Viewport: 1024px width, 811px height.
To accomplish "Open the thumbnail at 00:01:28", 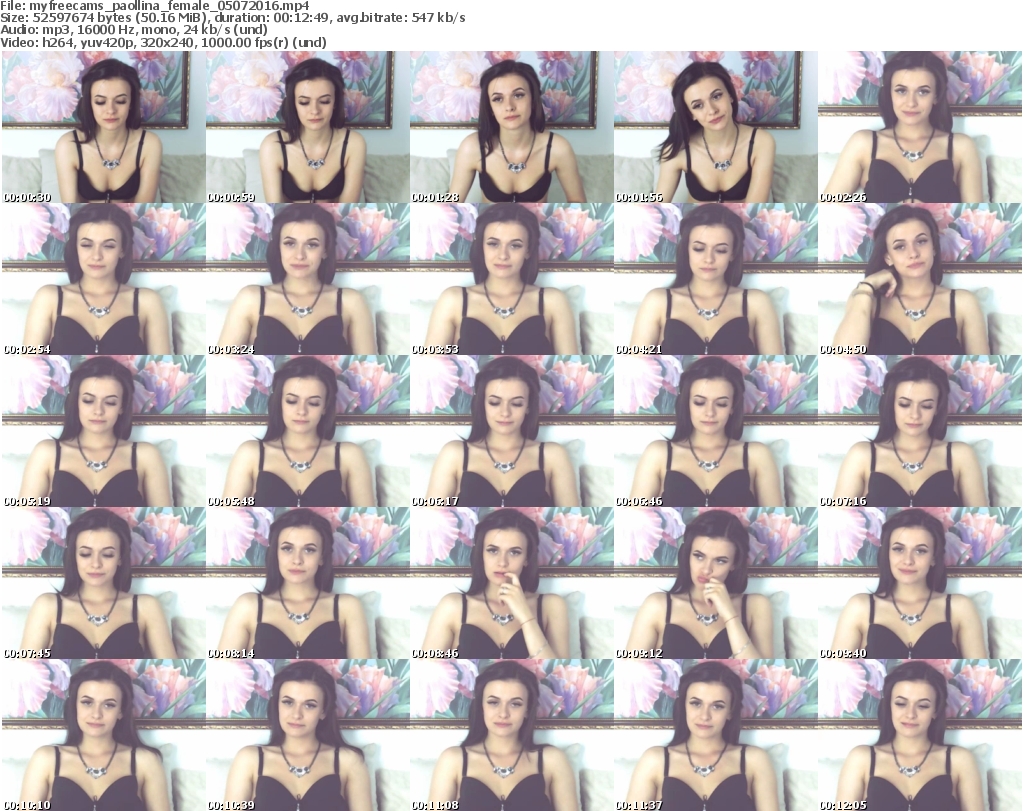I will click(511, 127).
